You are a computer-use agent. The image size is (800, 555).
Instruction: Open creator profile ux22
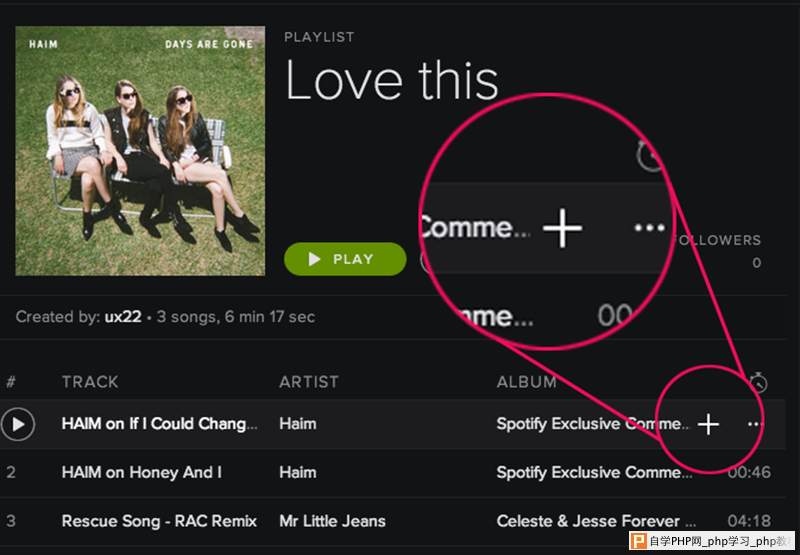123,317
